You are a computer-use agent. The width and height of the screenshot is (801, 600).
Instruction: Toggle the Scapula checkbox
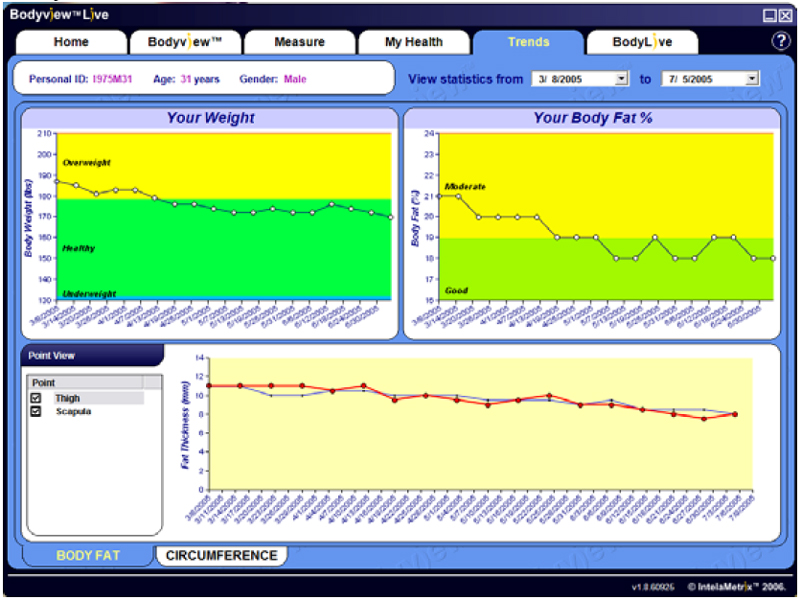coord(36,411)
